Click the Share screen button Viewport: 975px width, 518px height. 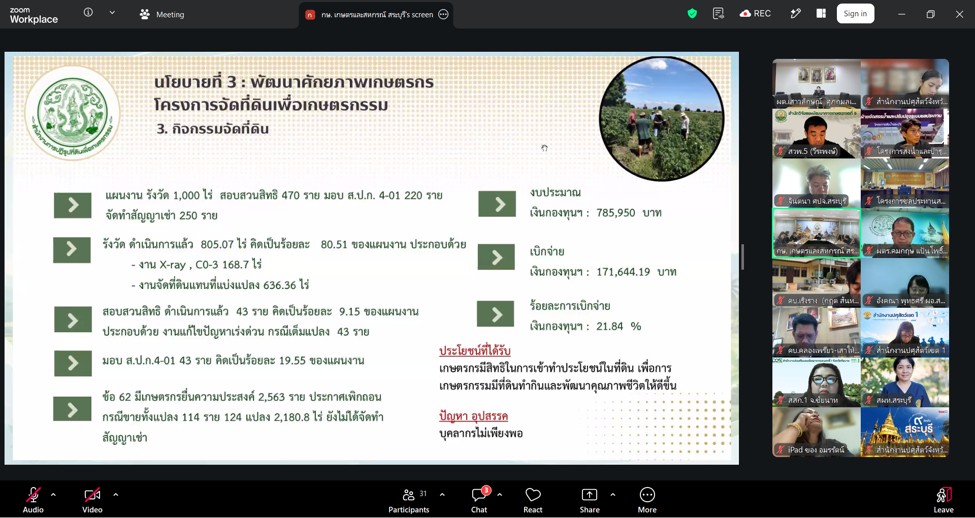point(589,500)
